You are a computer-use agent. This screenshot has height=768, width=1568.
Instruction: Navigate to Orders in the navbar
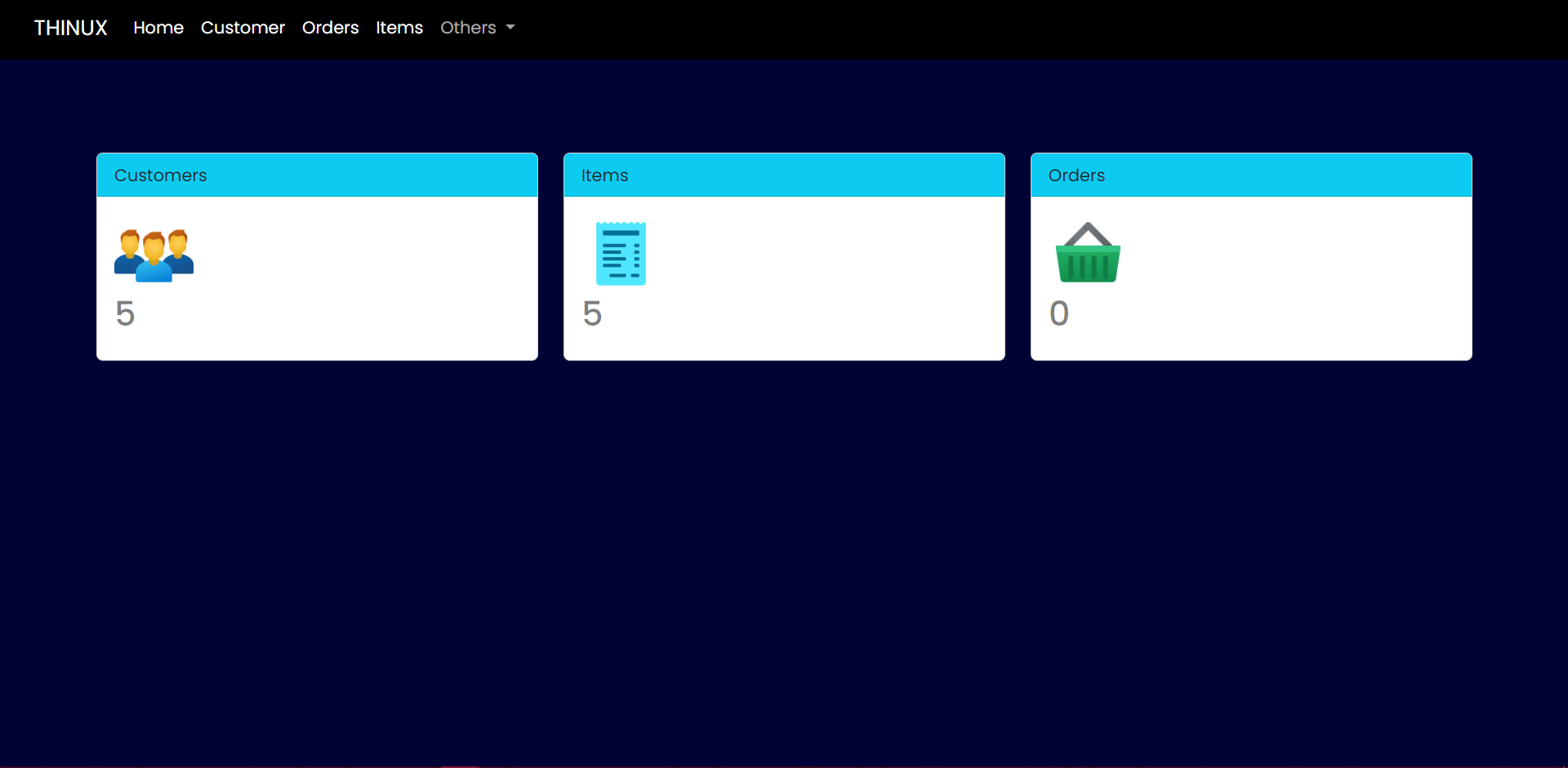tap(330, 28)
